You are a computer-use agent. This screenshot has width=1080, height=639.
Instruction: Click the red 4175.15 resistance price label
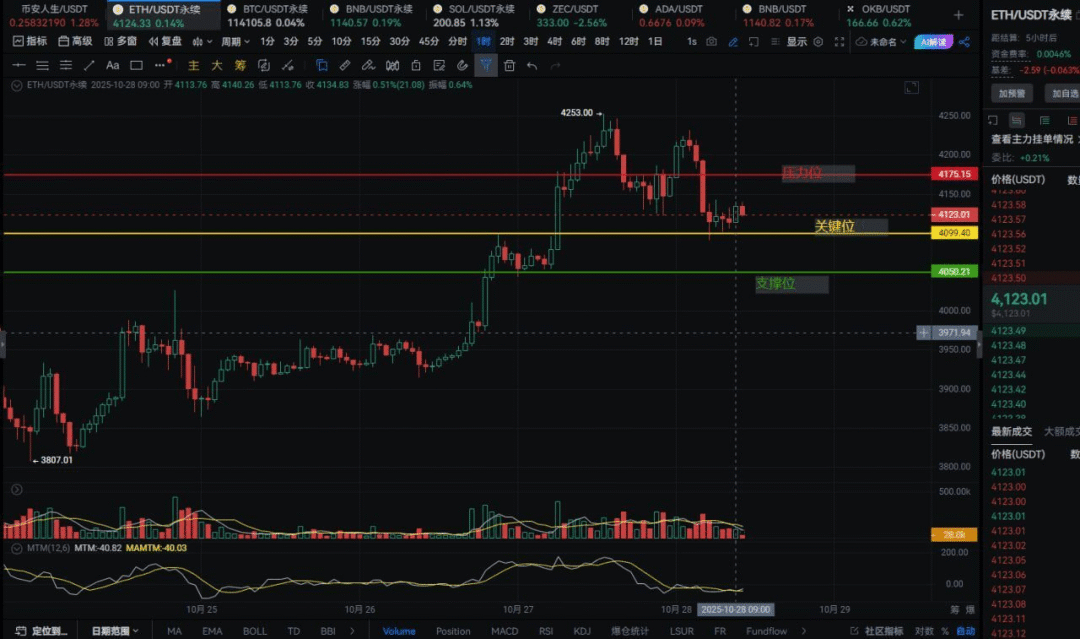coord(954,174)
